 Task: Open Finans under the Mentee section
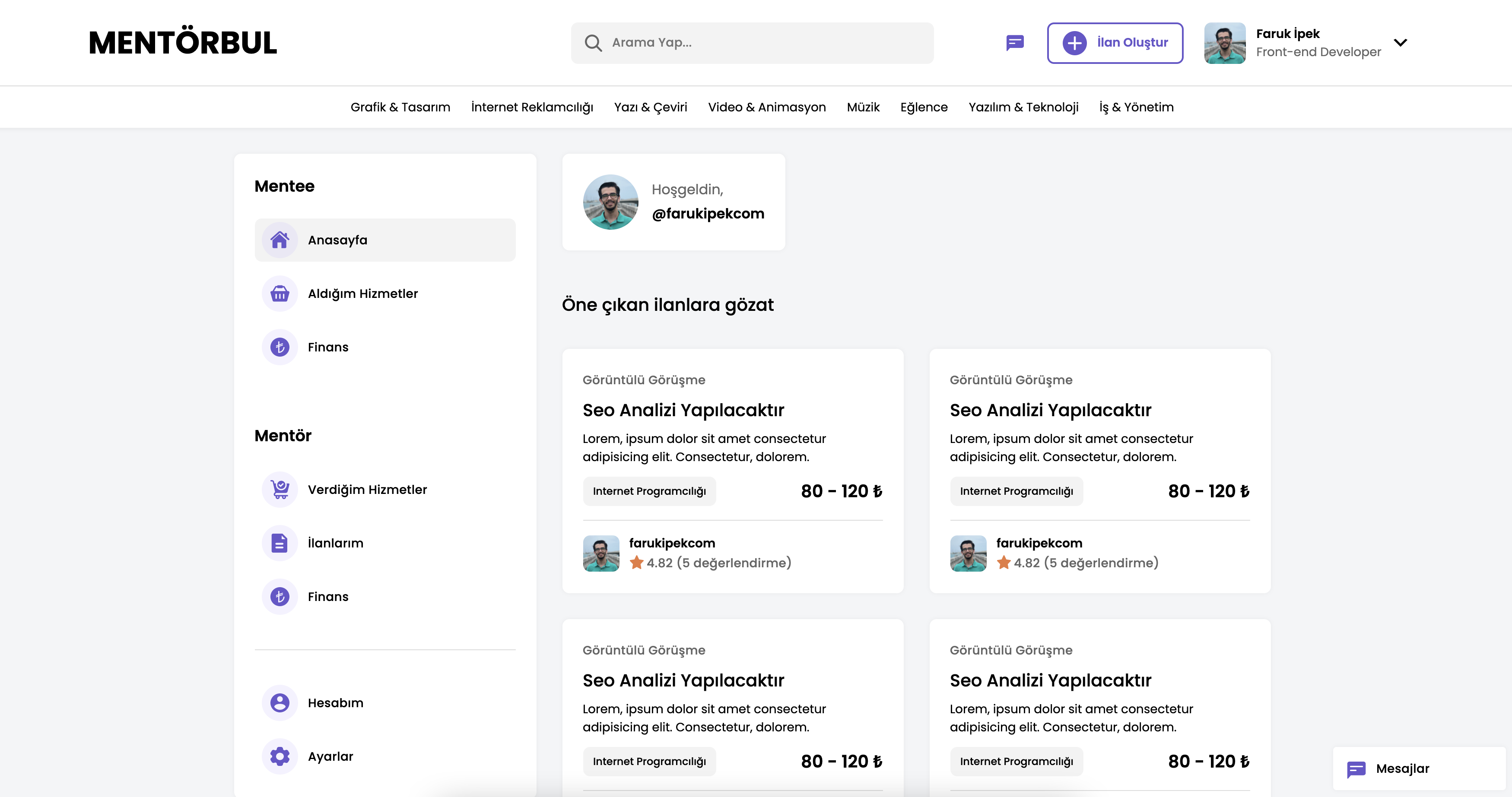[x=280, y=347]
